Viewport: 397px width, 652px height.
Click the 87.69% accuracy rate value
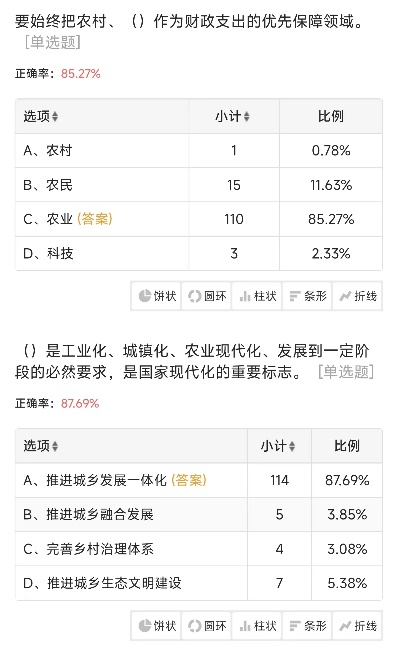(x=80, y=403)
